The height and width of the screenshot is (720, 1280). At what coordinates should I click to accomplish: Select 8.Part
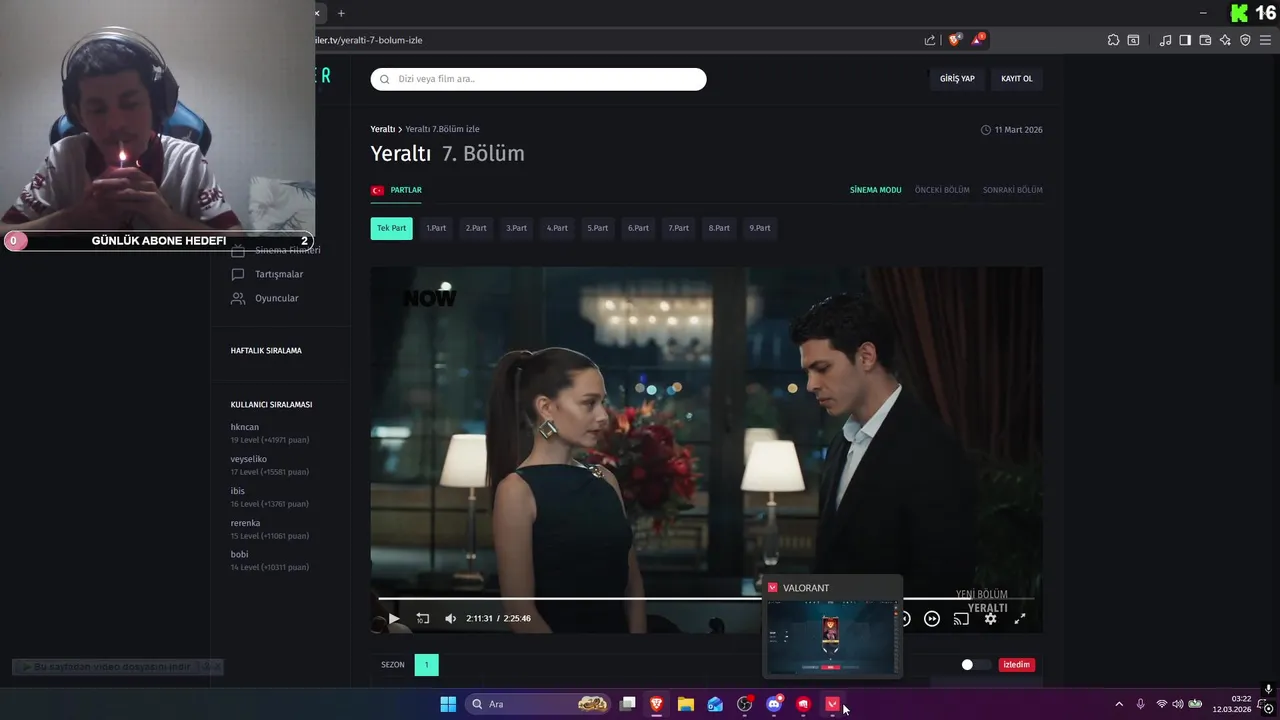719,228
